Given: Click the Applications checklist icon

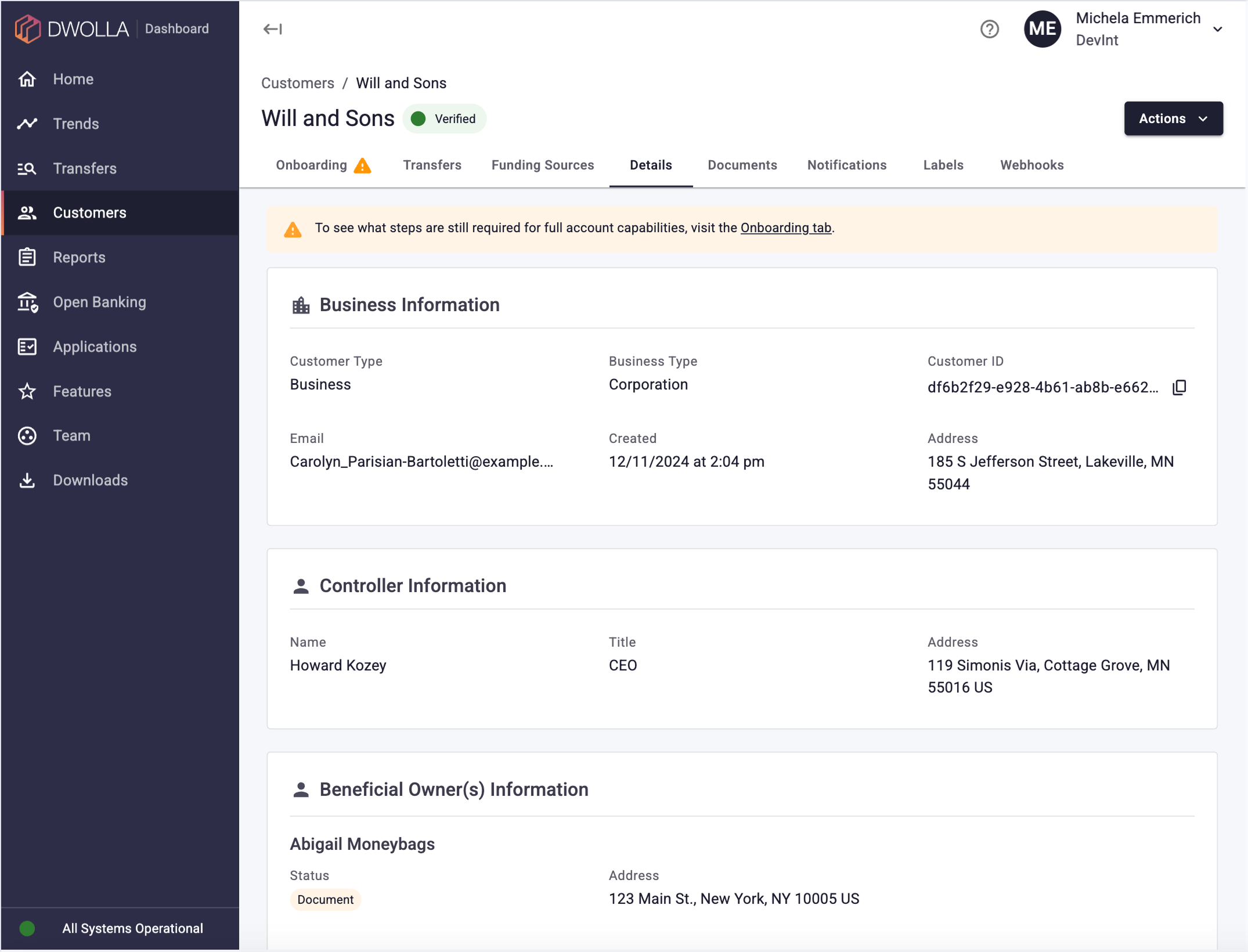Looking at the screenshot, I should point(27,347).
